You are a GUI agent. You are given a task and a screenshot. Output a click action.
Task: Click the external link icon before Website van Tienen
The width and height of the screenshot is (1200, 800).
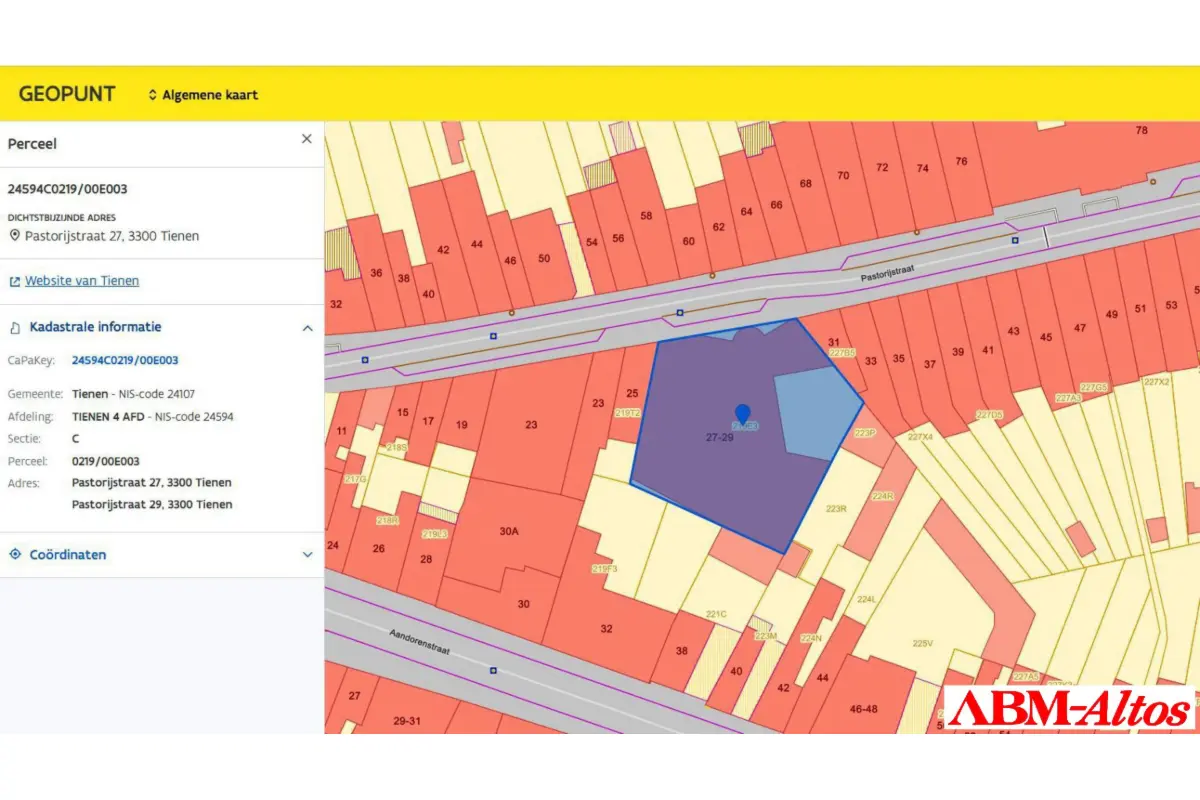tap(15, 282)
